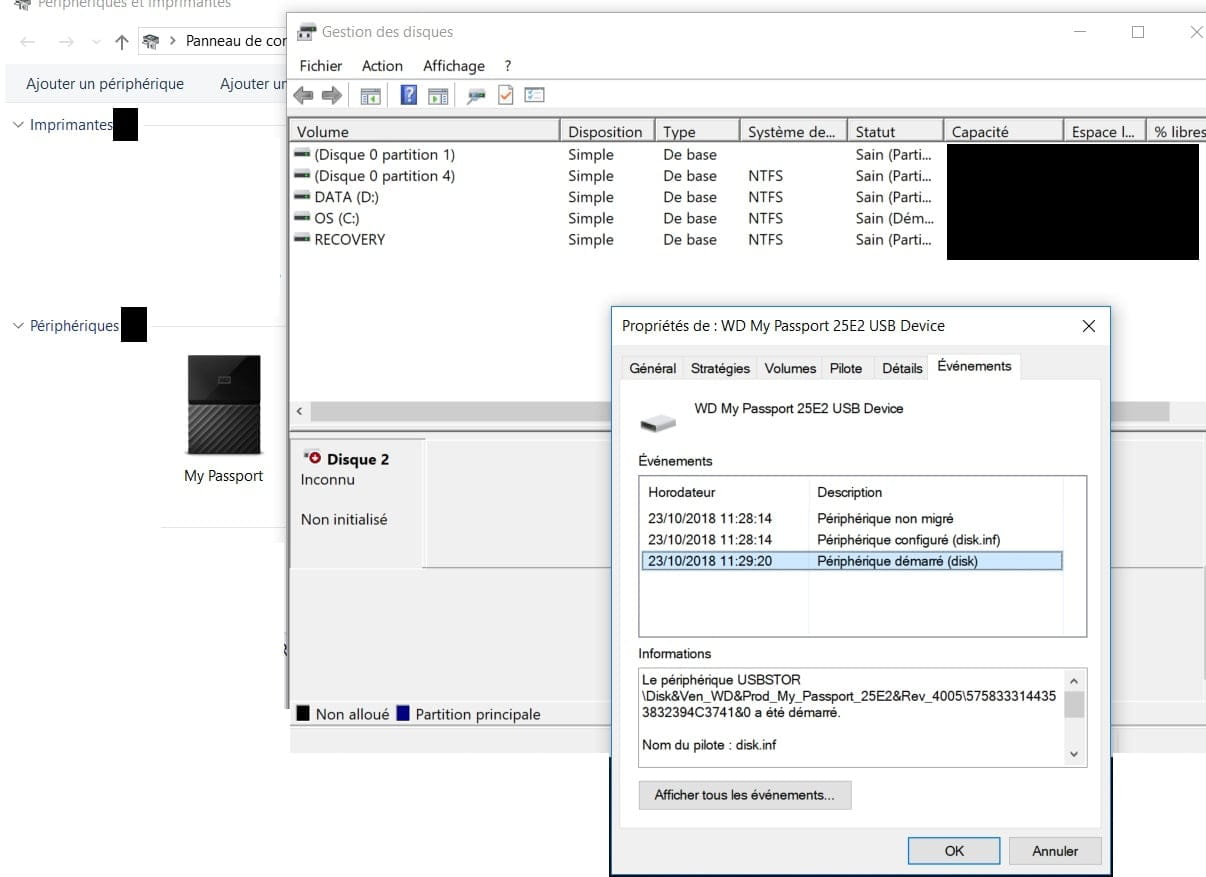Switch to the Pilote tab
This screenshot has width=1206, height=877.
pyautogui.click(x=846, y=368)
